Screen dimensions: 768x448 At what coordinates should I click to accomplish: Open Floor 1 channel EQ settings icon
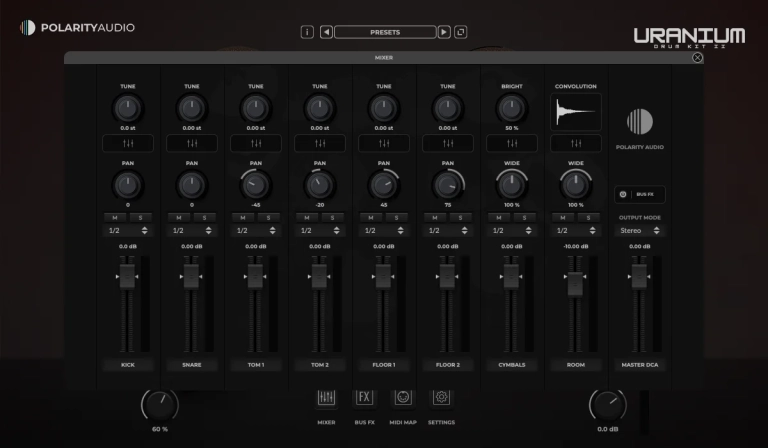coord(384,143)
